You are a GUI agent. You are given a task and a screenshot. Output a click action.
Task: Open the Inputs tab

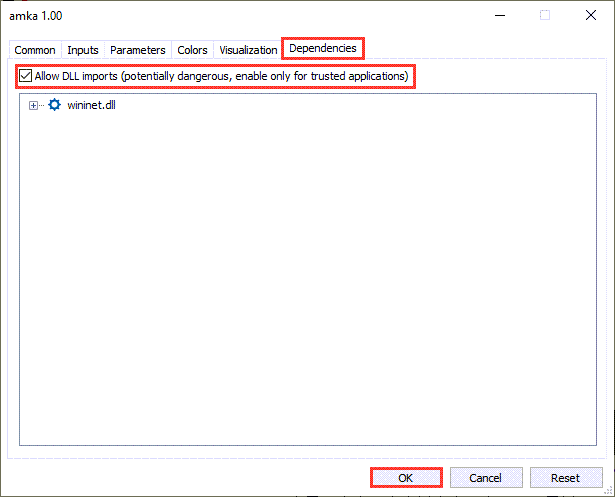point(83,50)
